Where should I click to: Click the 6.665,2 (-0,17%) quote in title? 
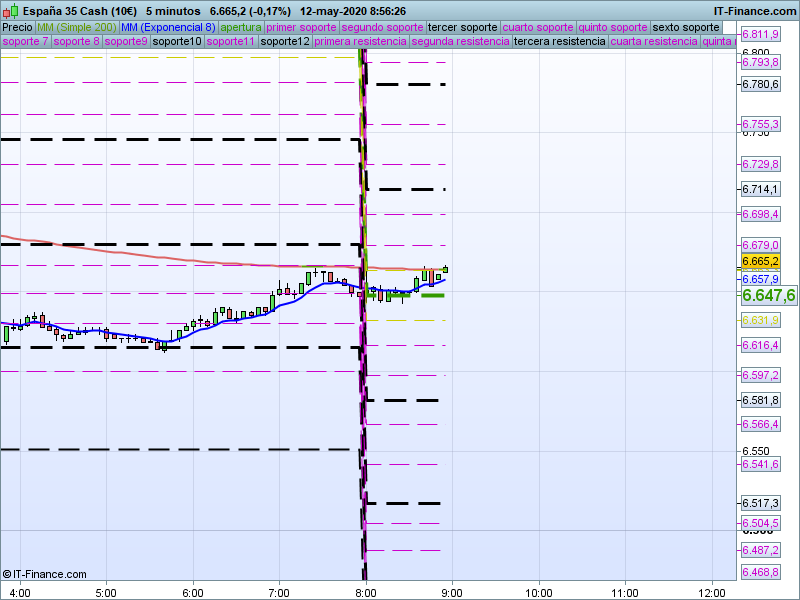pyautogui.click(x=251, y=11)
